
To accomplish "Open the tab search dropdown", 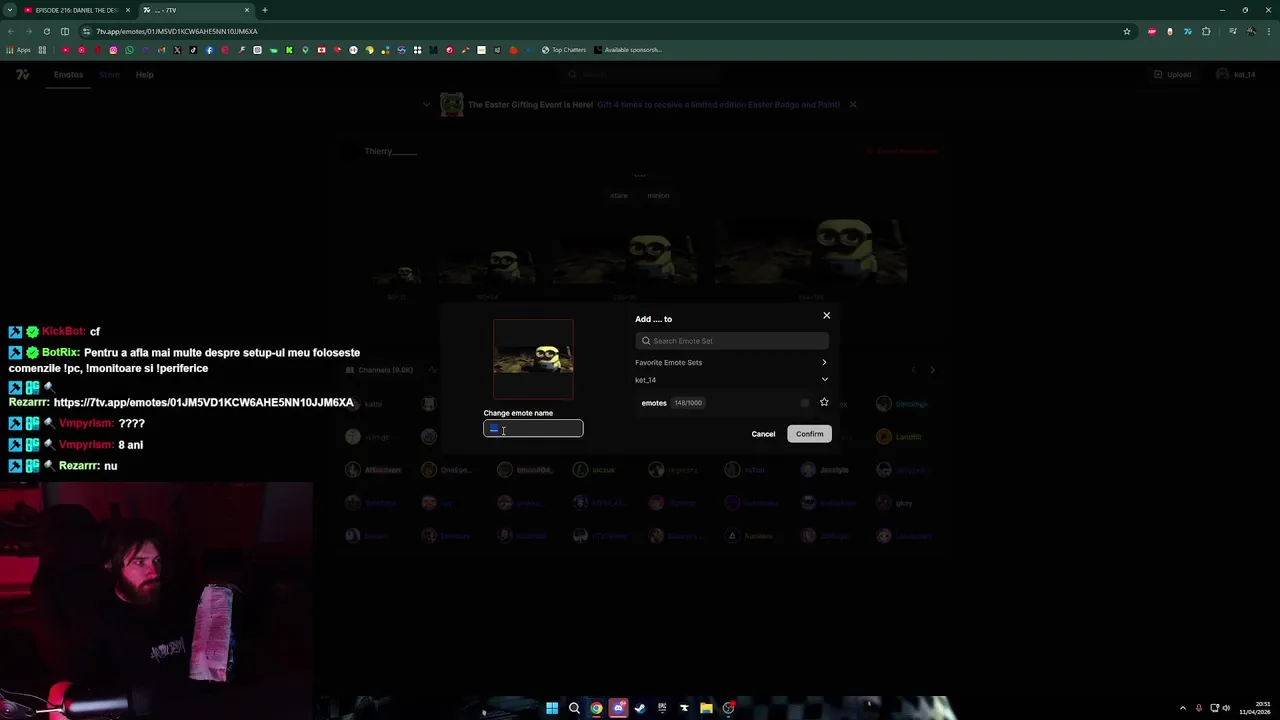I will [x=8, y=10].
